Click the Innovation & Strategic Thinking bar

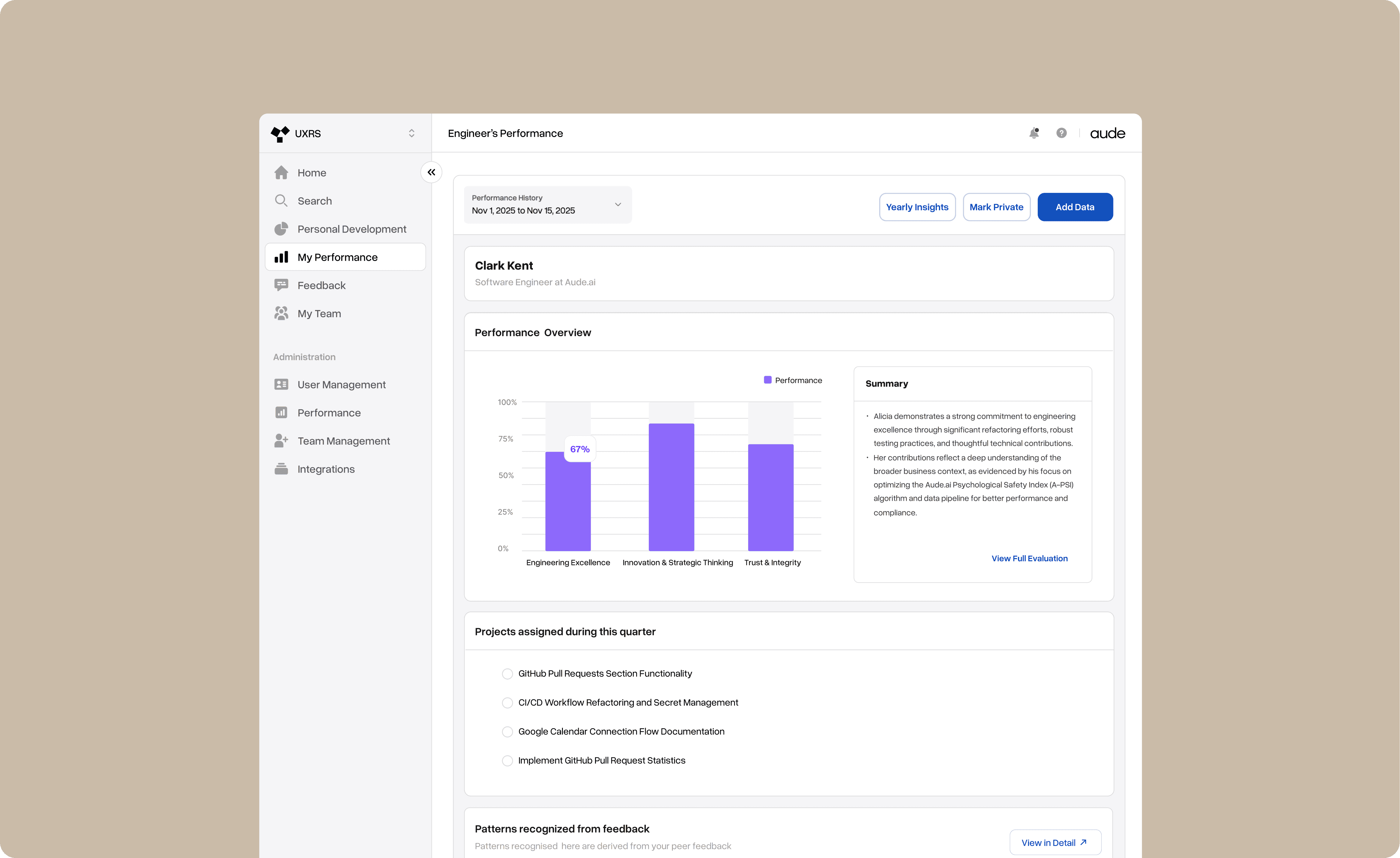[x=671, y=487]
